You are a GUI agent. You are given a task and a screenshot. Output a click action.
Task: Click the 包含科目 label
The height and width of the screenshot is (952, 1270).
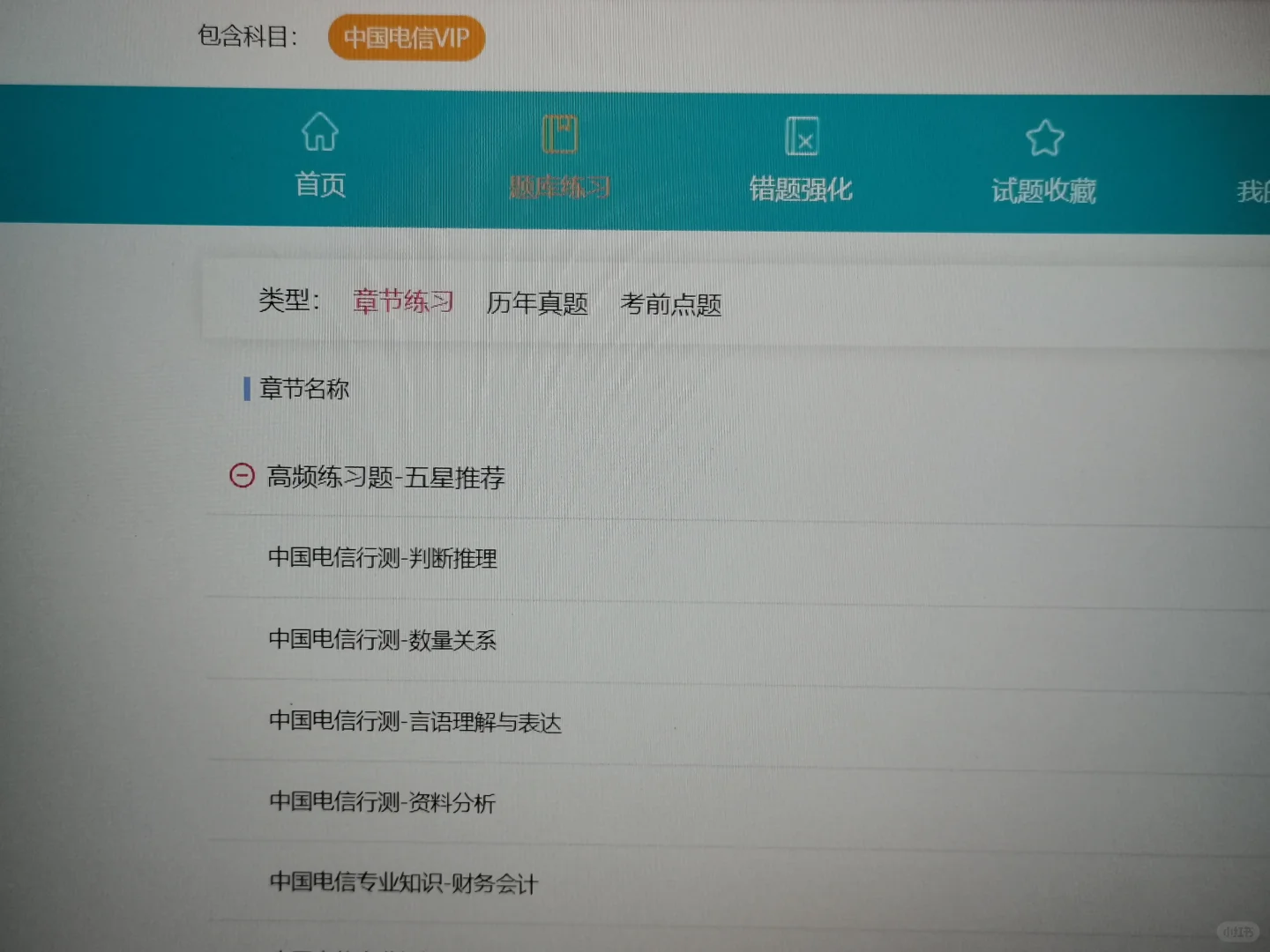pos(248,36)
